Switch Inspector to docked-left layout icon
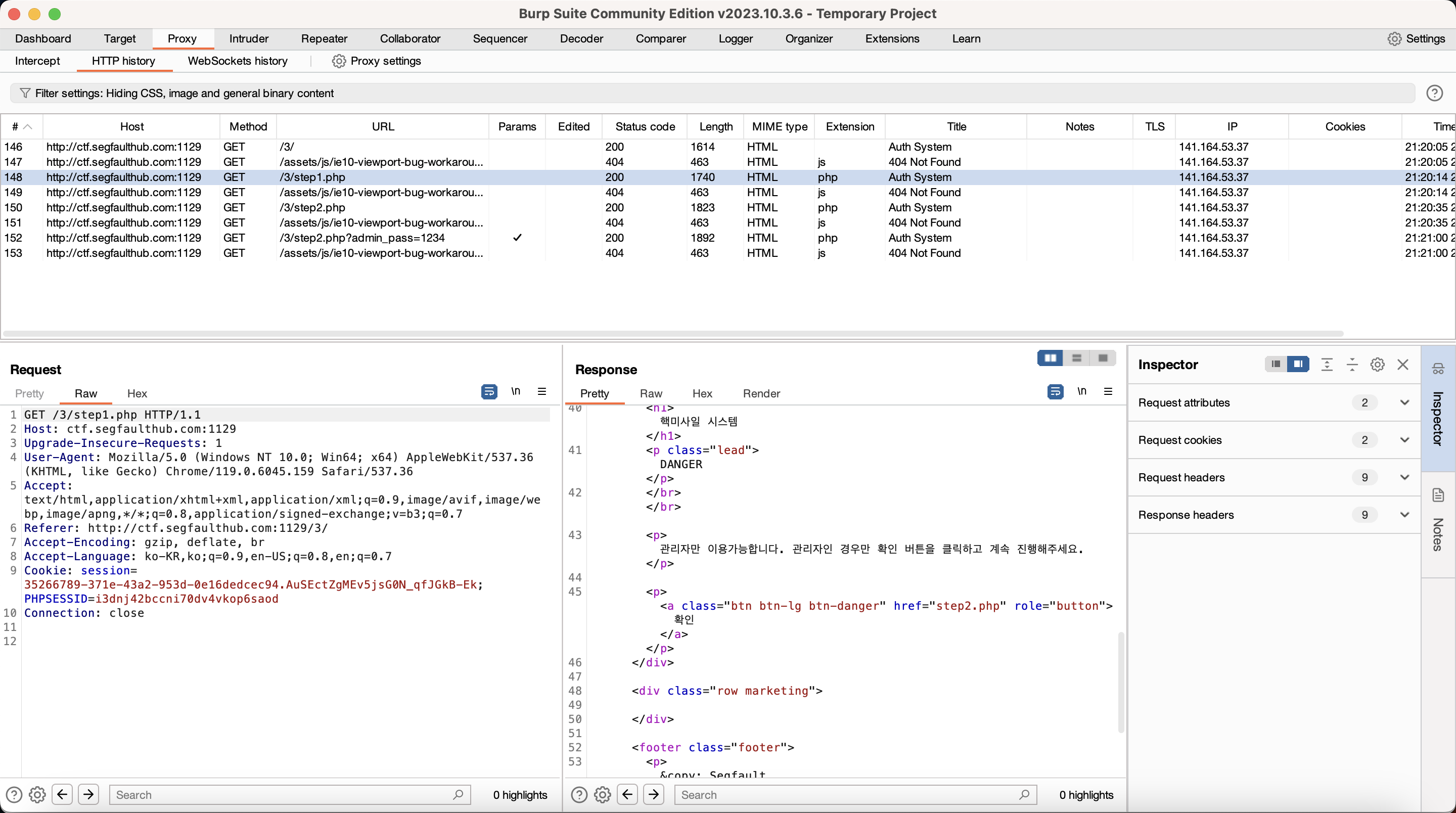The height and width of the screenshot is (813, 1456). pyautogui.click(x=1275, y=364)
